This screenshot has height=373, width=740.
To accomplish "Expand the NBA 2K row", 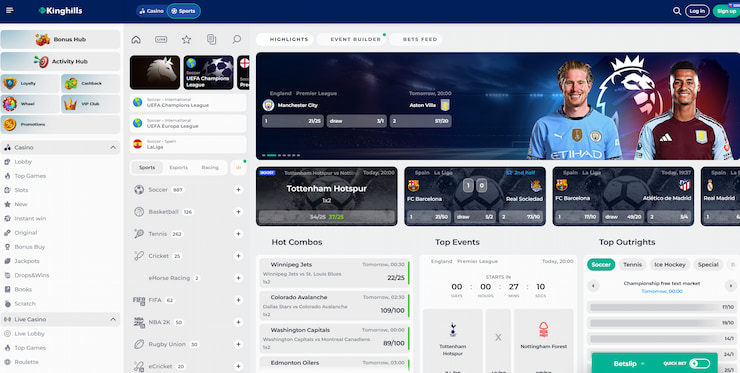I will [x=238, y=322].
